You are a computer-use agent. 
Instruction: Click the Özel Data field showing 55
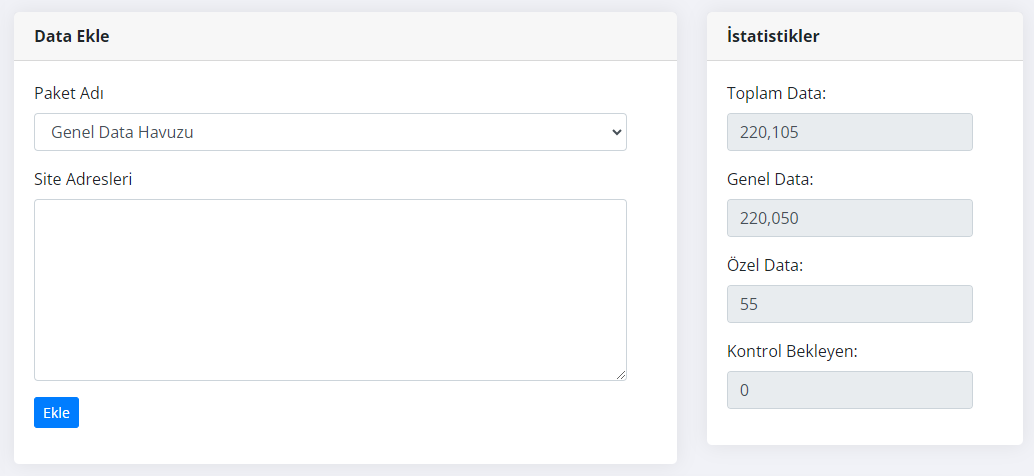click(x=849, y=304)
